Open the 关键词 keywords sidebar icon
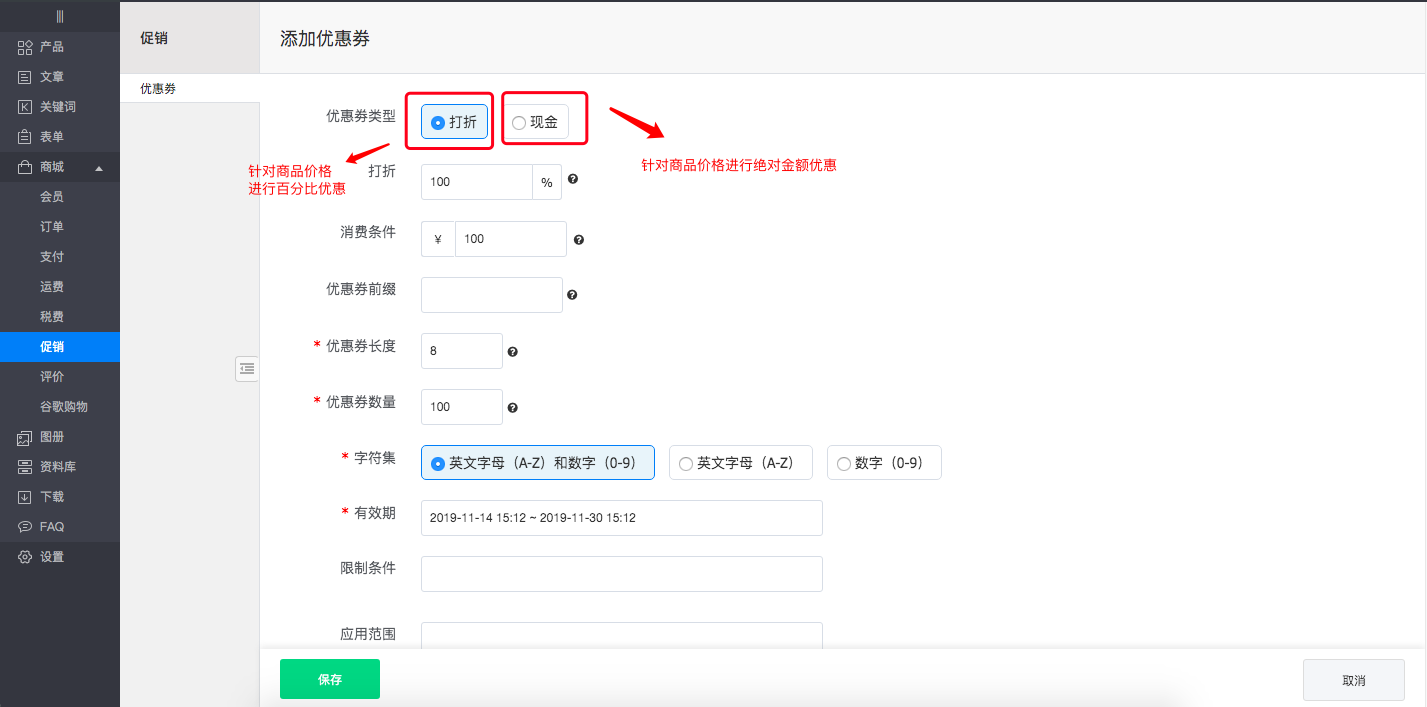Image resolution: width=1427 pixels, height=707 pixels. (25, 107)
